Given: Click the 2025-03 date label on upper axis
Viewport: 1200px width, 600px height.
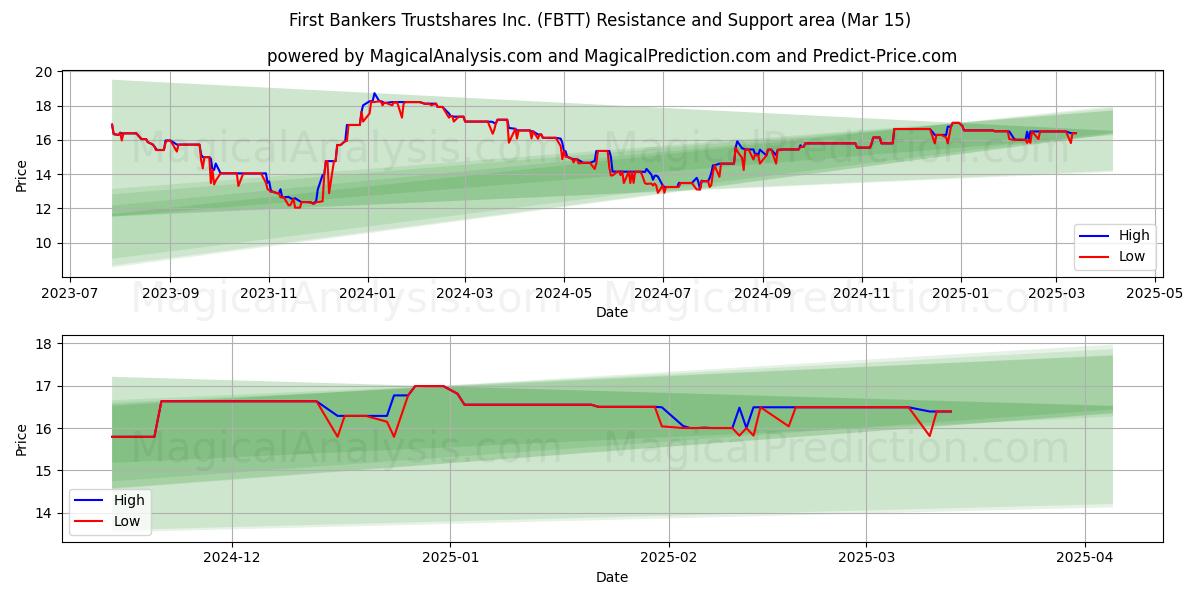Looking at the screenshot, I should click(x=1056, y=294).
